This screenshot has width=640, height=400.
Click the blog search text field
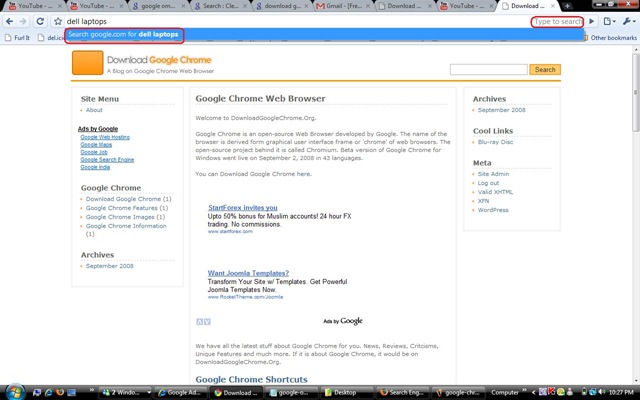point(489,70)
